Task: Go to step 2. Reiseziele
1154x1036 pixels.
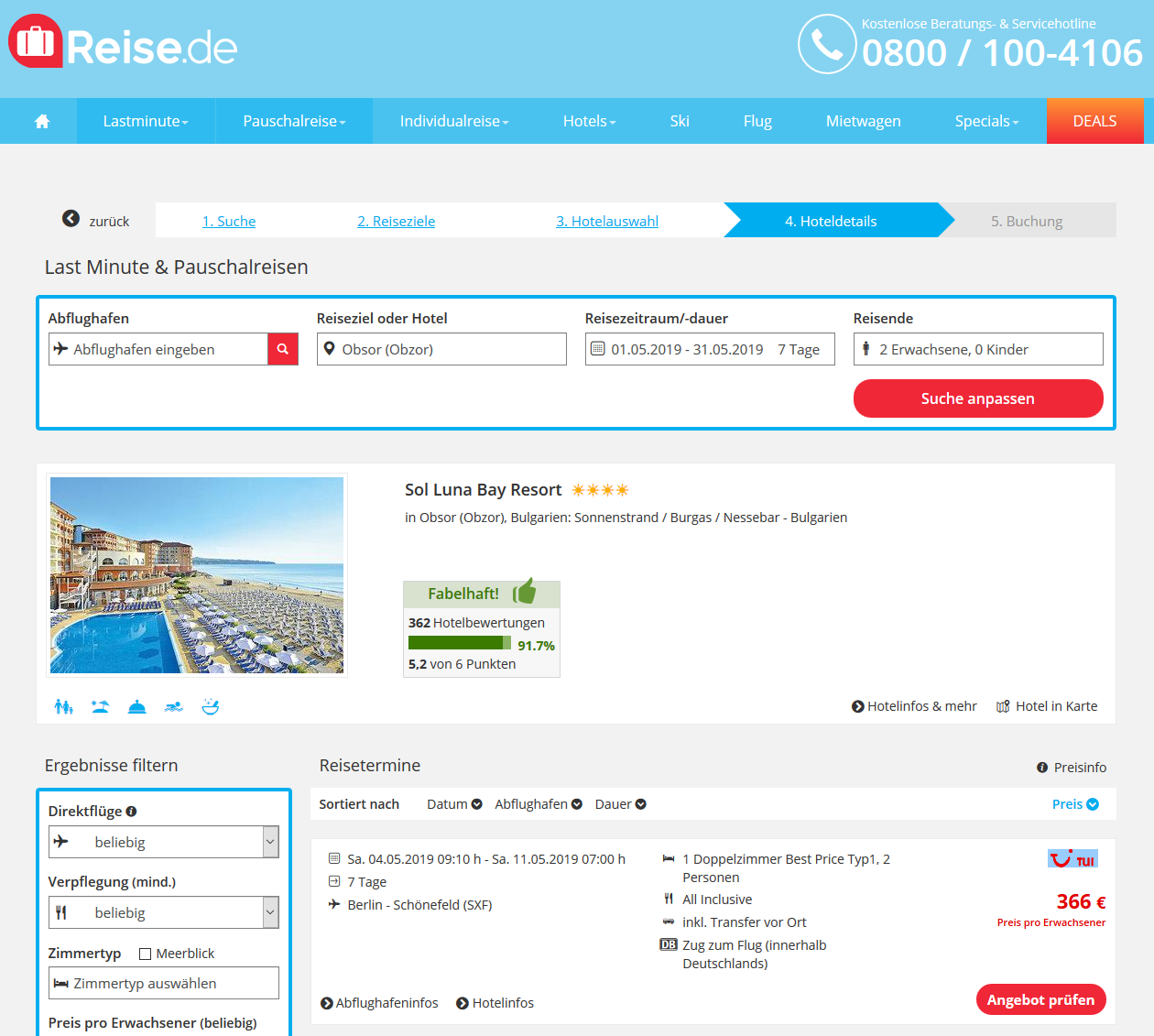Action: pos(397,221)
